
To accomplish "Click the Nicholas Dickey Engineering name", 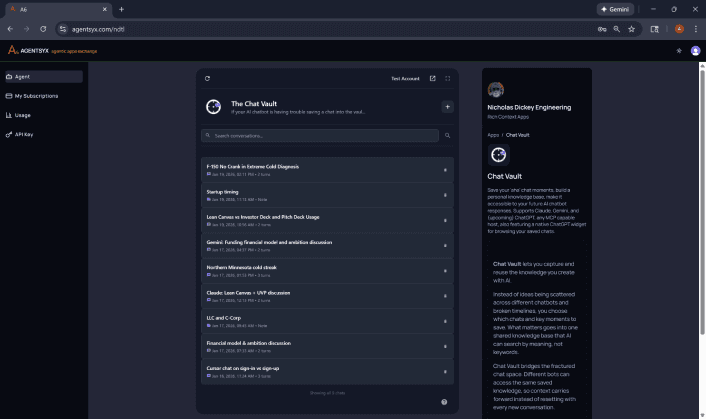I will (529, 108).
